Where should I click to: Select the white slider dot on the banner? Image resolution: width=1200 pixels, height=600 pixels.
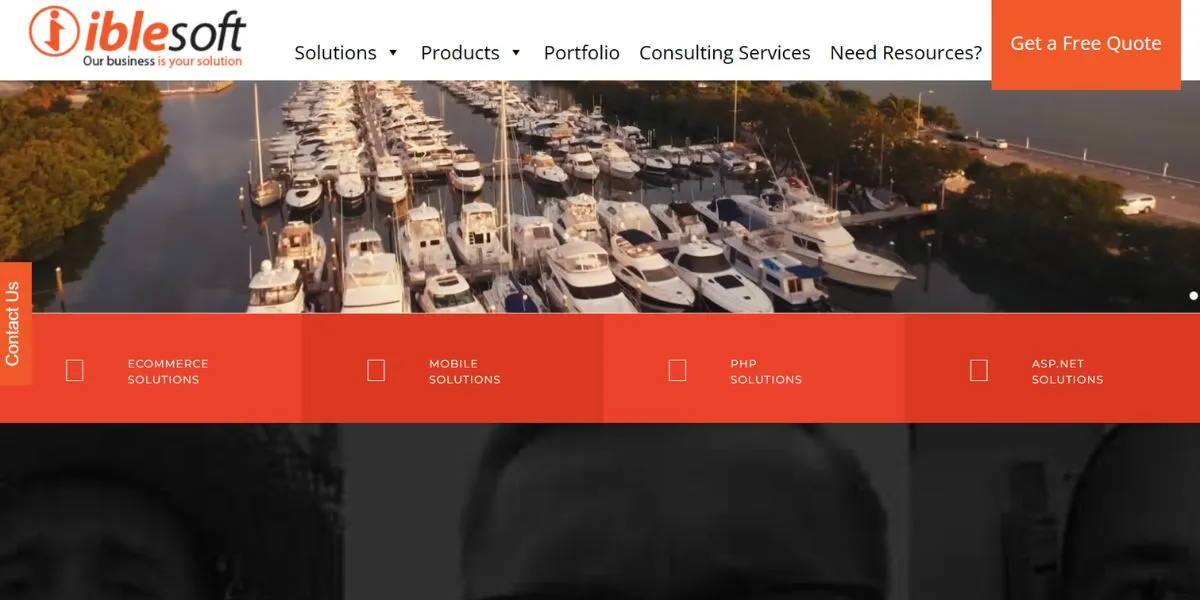tap(1193, 295)
